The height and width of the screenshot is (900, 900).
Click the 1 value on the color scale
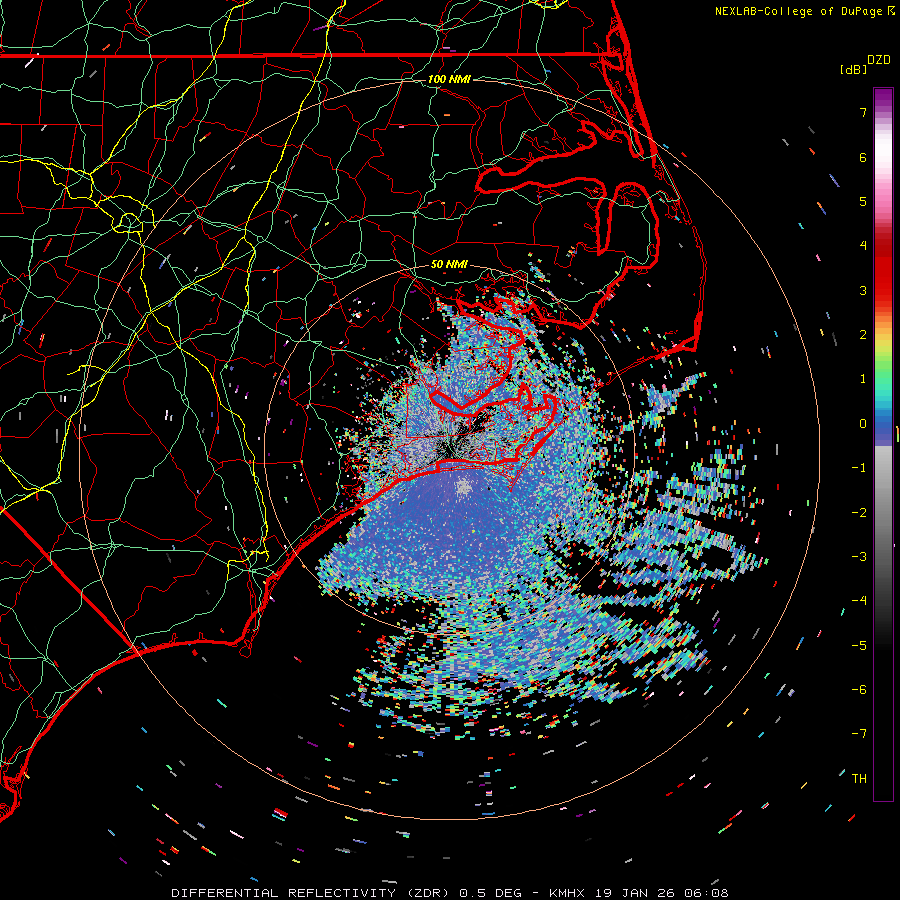(863, 379)
